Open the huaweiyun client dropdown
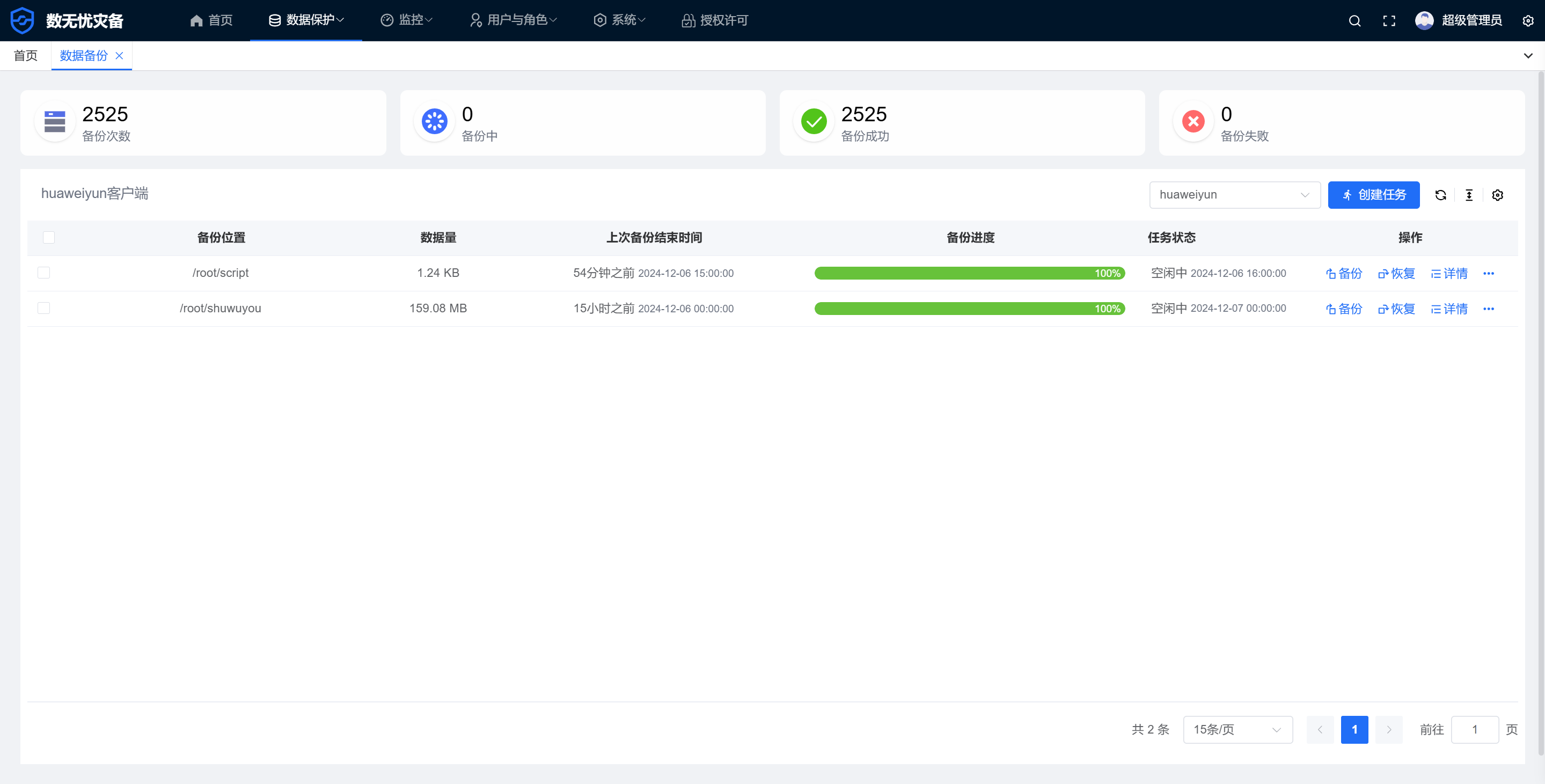This screenshot has width=1545, height=784. tap(1234, 195)
